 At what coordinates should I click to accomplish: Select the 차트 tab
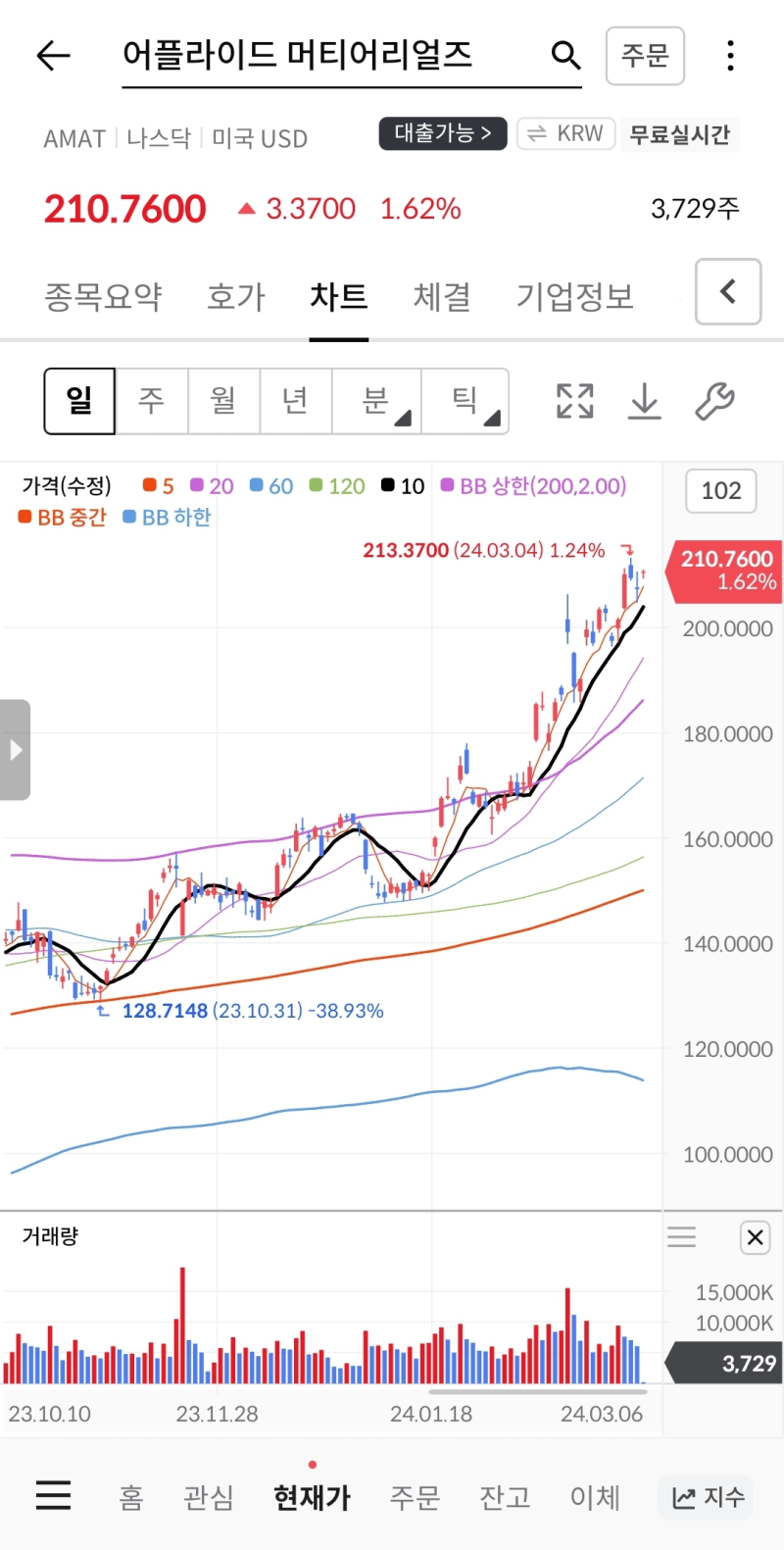(x=339, y=296)
